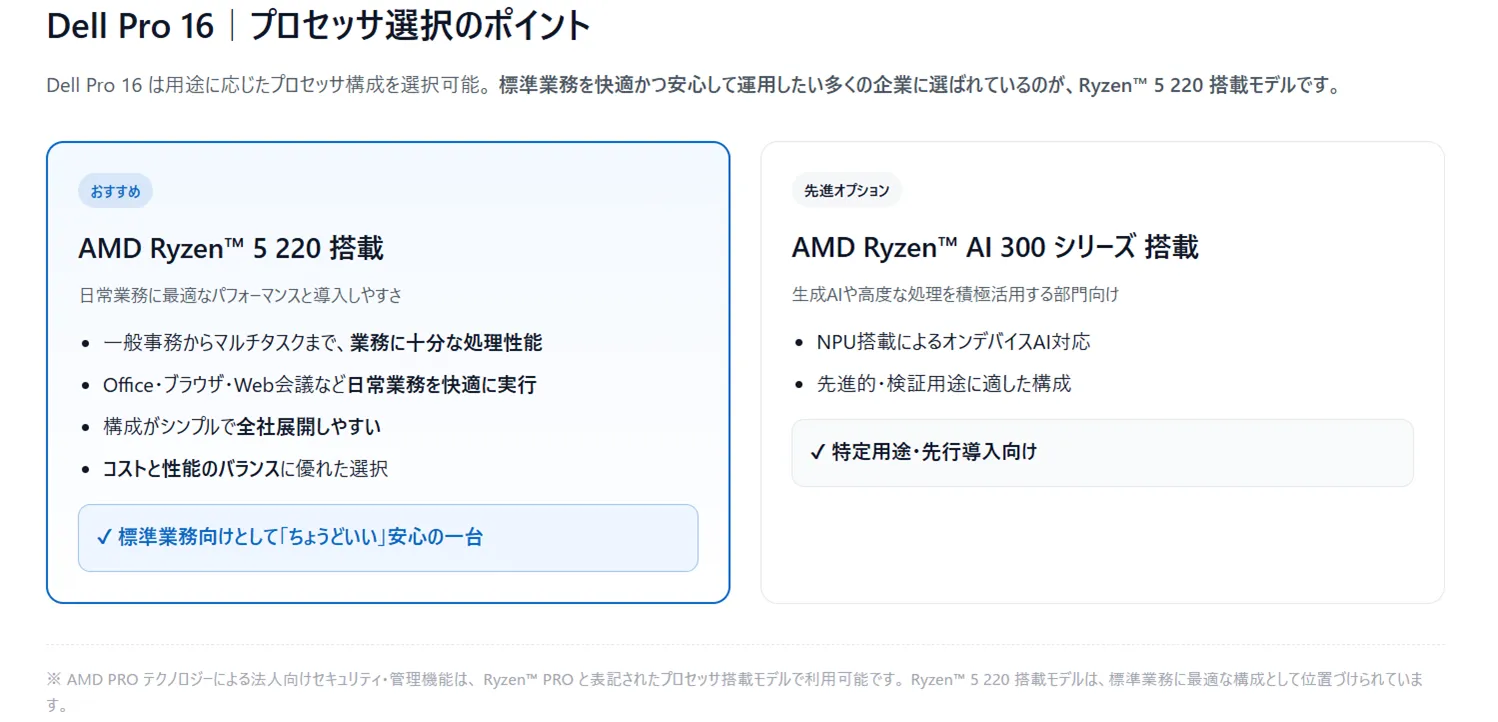Screen dimensions: 1498x722
Task: Click the bullet '構成がシンプルで全社展開しやすい'
Action: (242, 427)
